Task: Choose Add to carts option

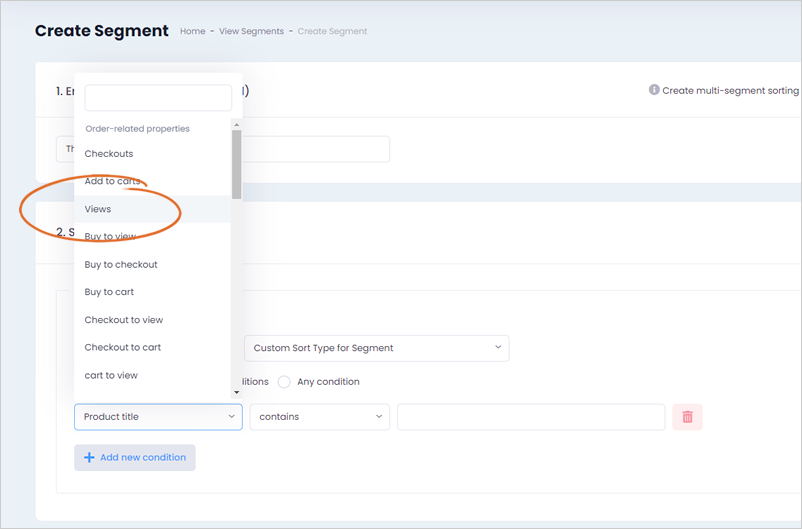Action: (152, 181)
